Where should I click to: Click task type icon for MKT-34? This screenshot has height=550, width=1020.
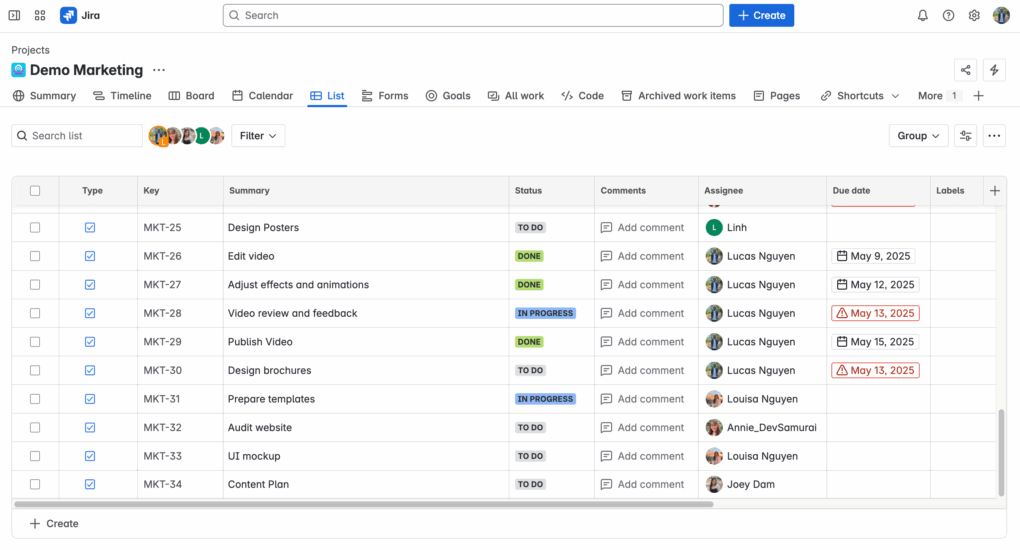click(x=90, y=484)
